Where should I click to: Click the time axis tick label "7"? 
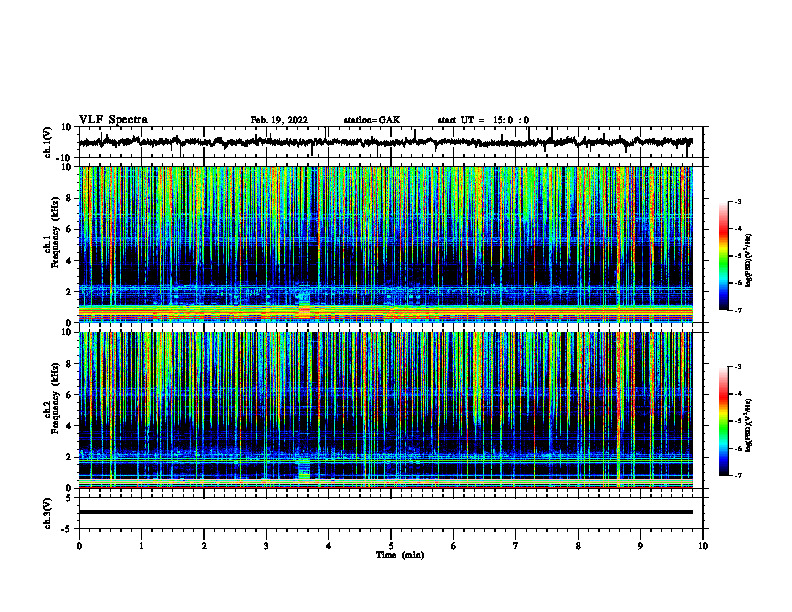click(516, 546)
